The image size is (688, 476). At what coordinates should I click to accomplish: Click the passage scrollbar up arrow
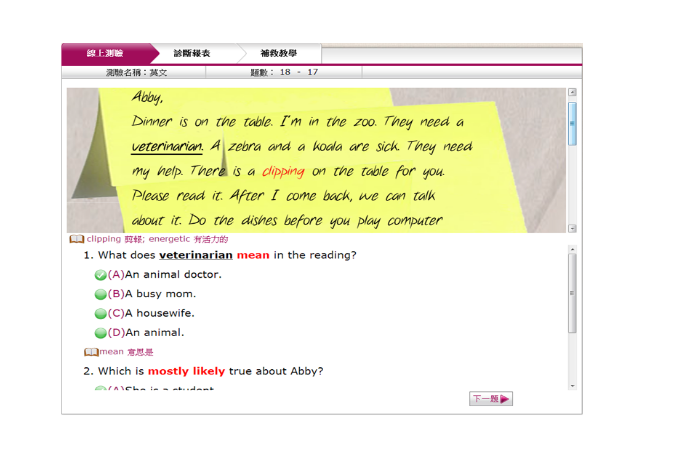(x=572, y=93)
